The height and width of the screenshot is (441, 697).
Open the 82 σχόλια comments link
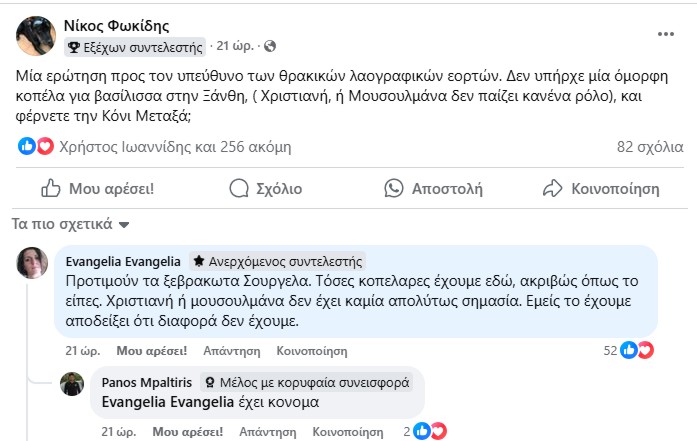649,147
